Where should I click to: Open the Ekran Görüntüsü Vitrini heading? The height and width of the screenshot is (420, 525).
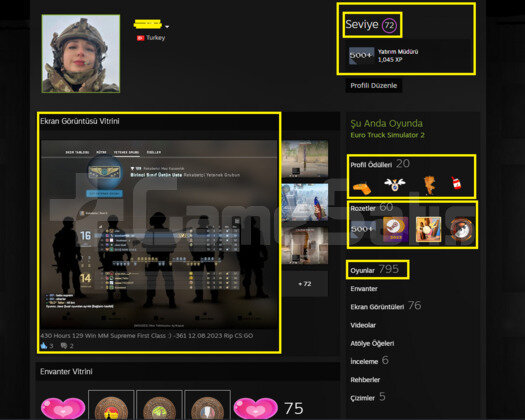coord(80,121)
